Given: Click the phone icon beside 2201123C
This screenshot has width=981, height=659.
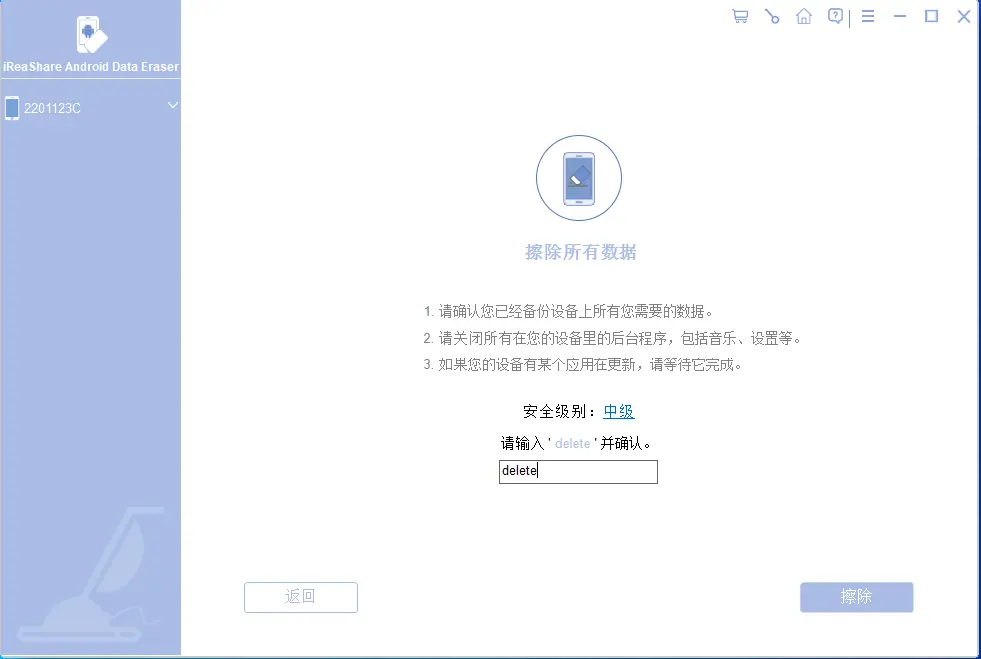Looking at the screenshot, I should tap(12, 107).
